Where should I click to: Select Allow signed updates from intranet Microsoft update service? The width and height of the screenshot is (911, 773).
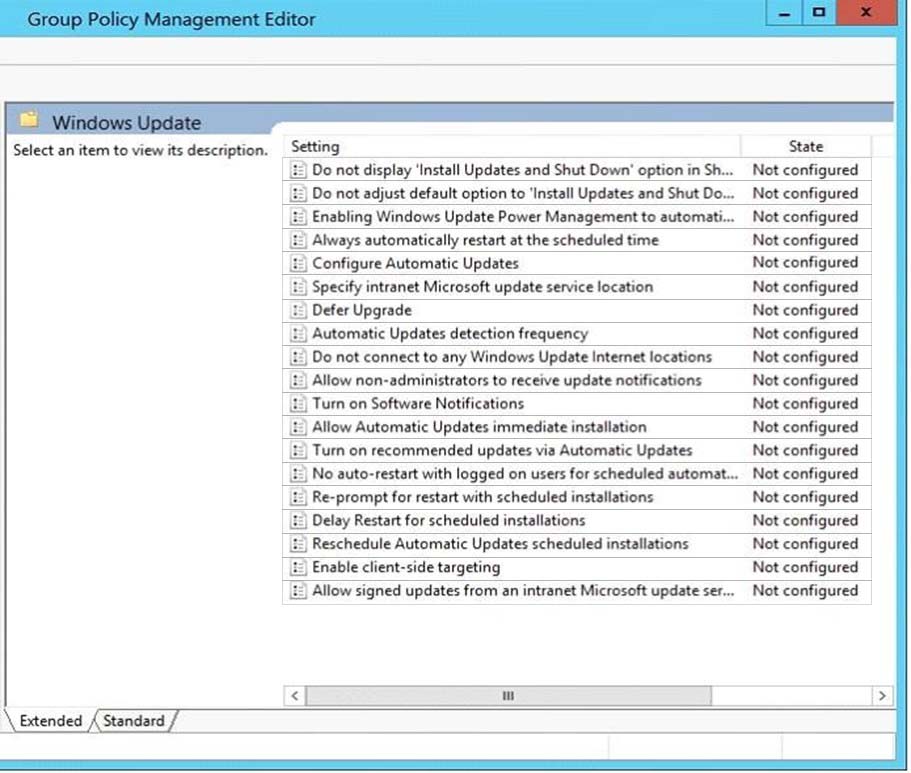click(523, 591)
